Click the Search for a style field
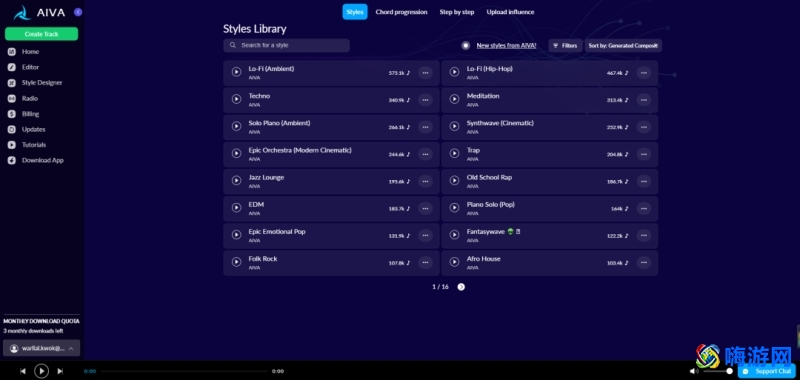Viewport: 800px width, 380px height. (x=286, y=45)
